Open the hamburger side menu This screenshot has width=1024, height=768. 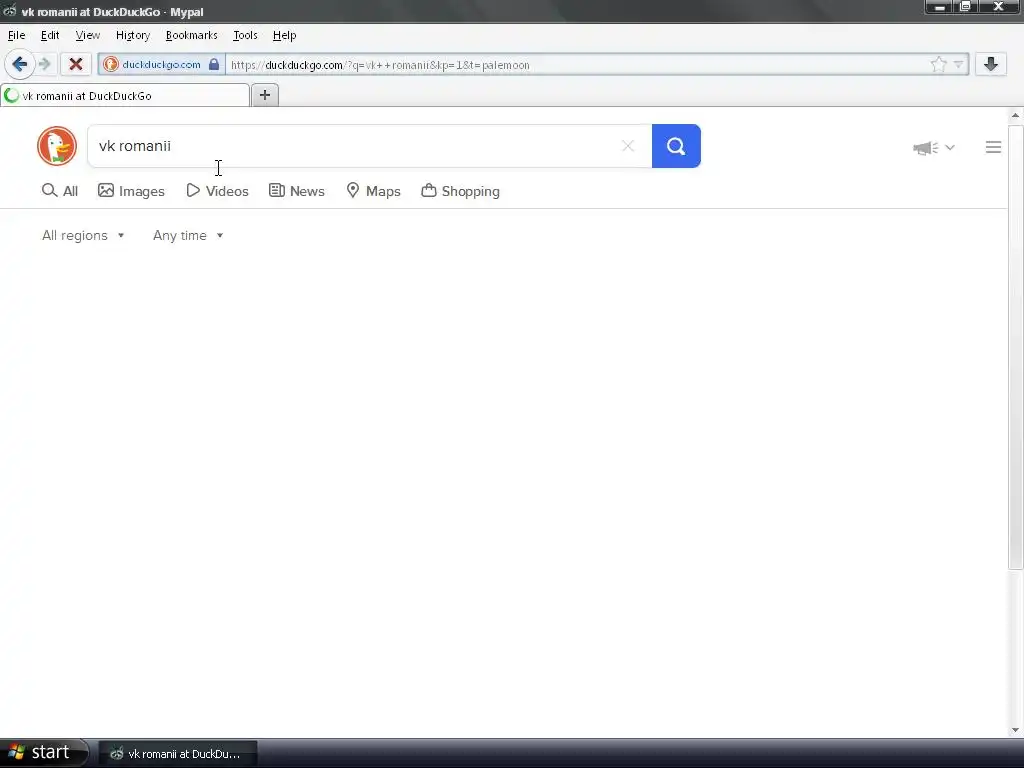tap(993, 147)
